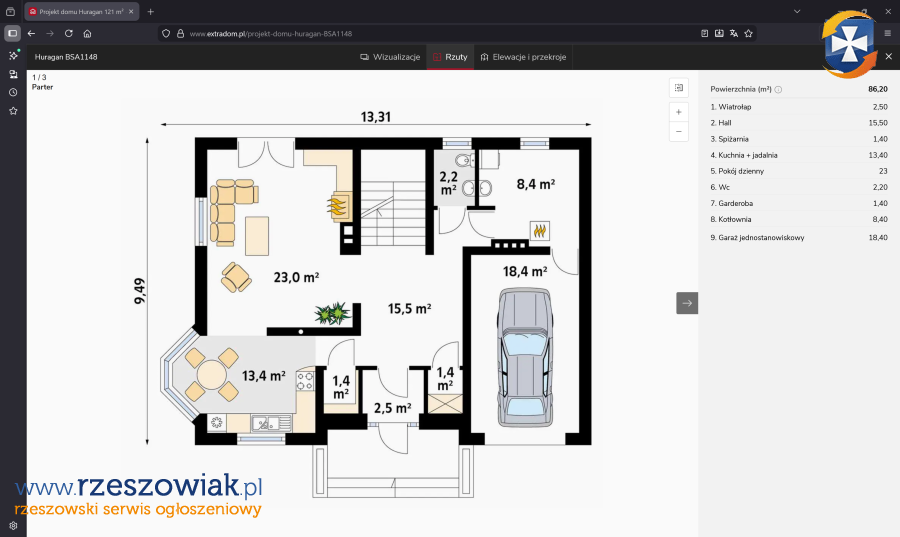Close the floor plan viewer panel
The image size is (900, 537).
point(888,57)
